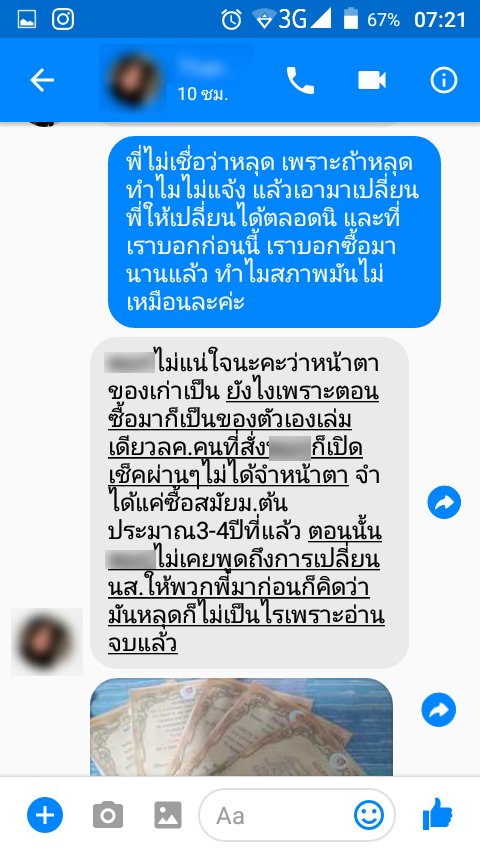The width and height of the screenshot is (480, 854).
Task: Select the blue sent message bubble
Action: 274,232
